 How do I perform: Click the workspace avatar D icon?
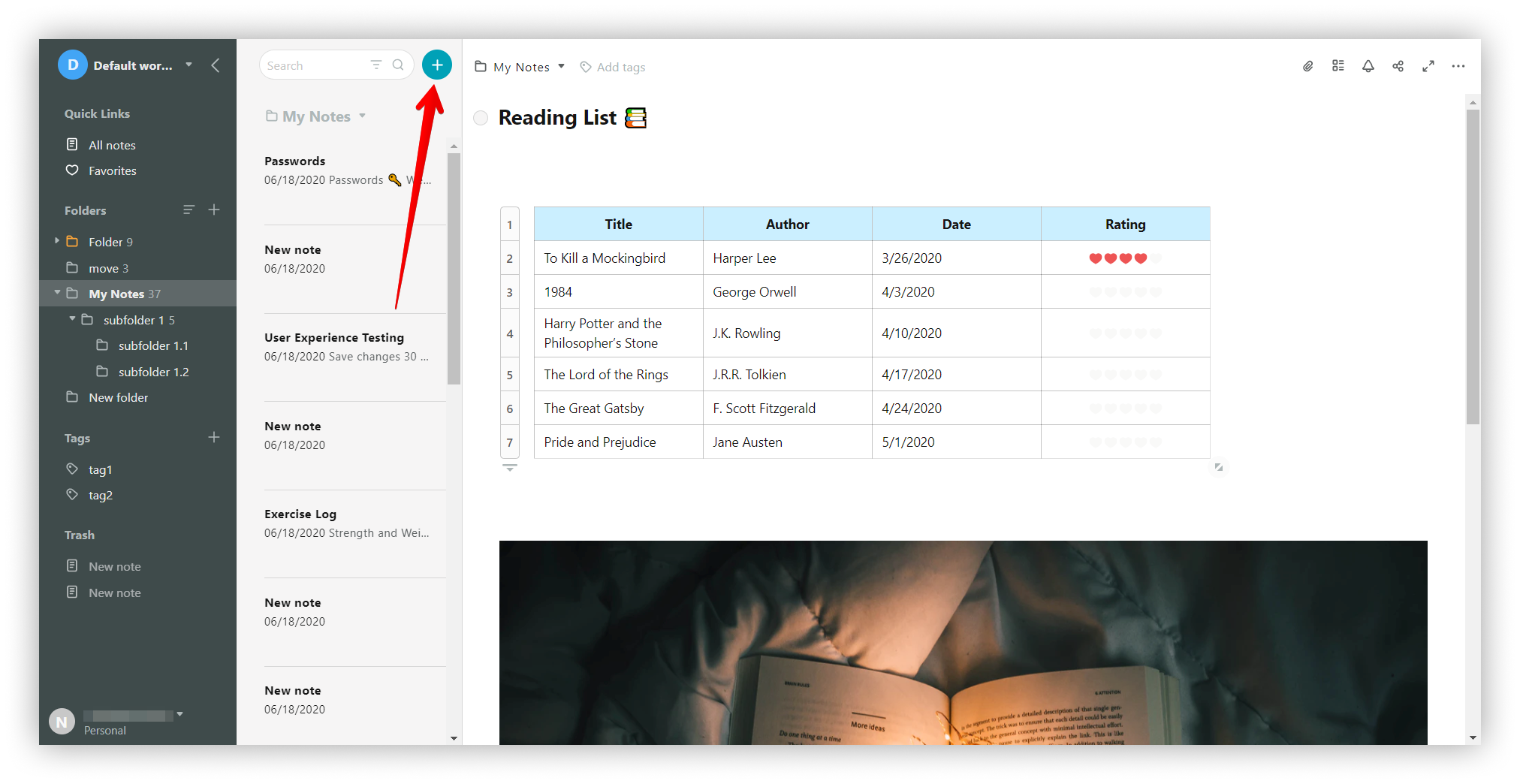tap(72, 65)
